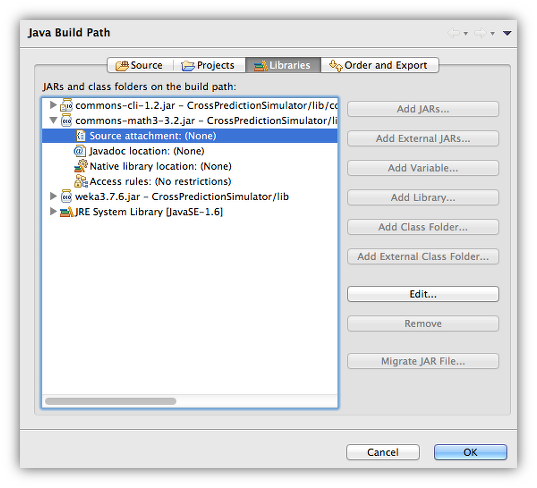Select 'Access rules: (No restrictions)' row
Image resolution: width=537 pixels, height=488 pixels.
[190, 181]
